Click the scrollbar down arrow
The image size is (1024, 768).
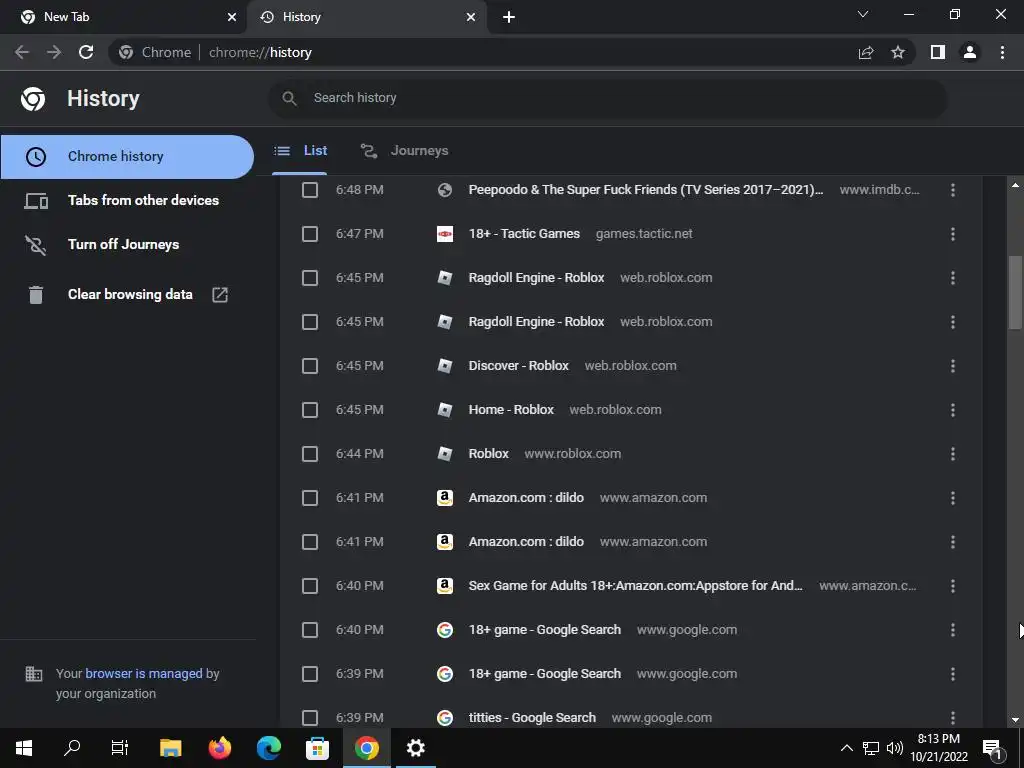[x=1015, y=720]
